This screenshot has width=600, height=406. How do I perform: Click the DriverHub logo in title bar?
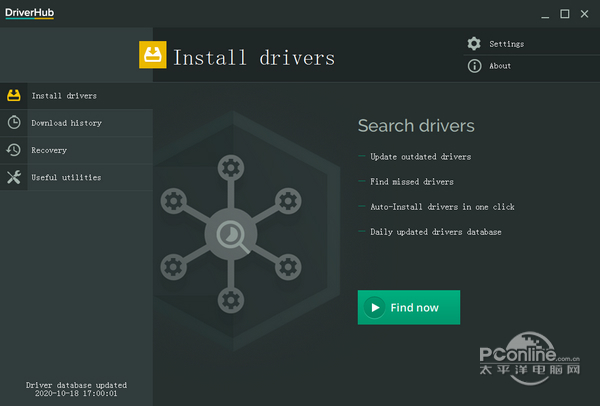coord(29,13)
